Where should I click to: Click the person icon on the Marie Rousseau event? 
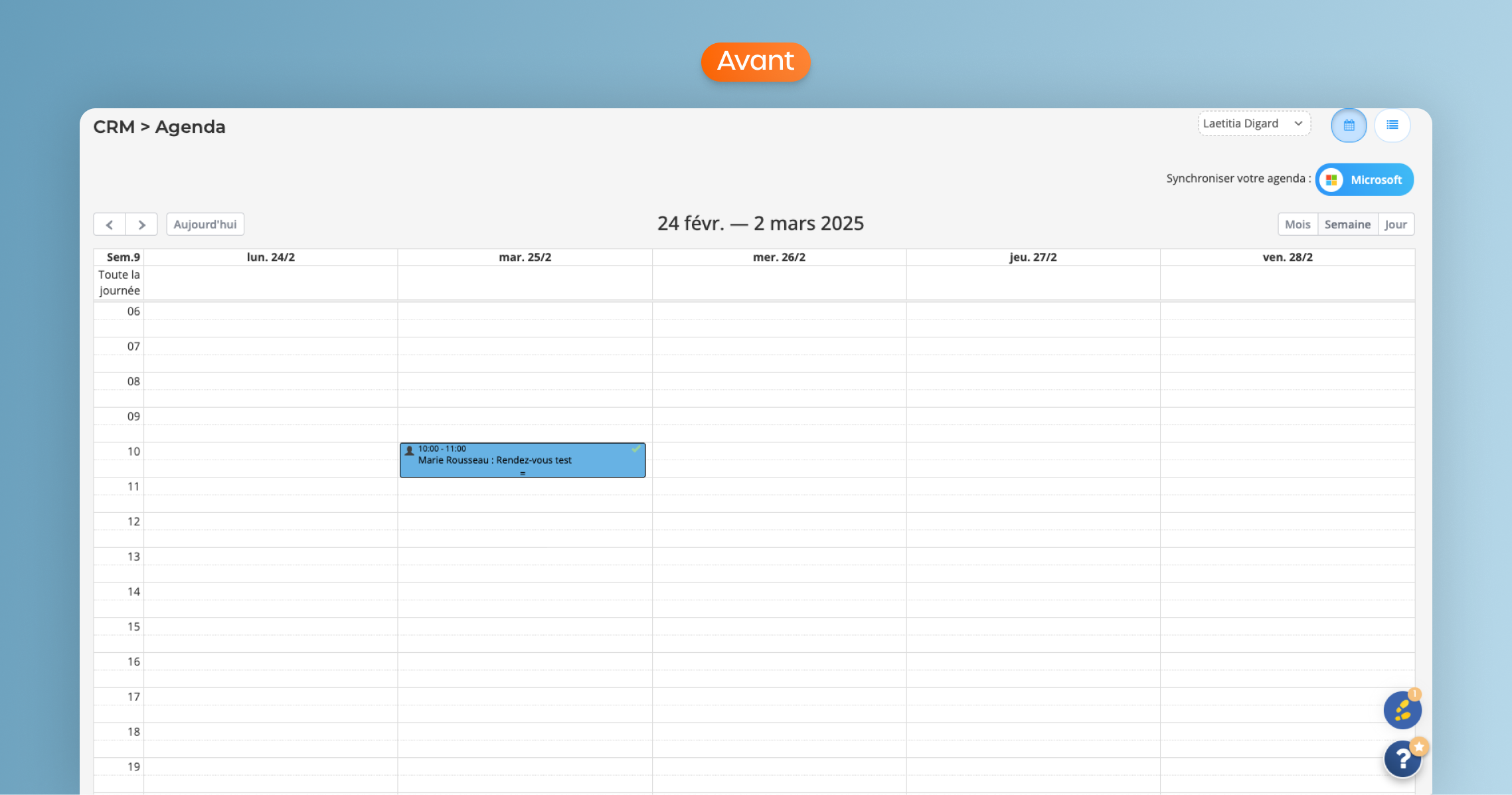410,450
